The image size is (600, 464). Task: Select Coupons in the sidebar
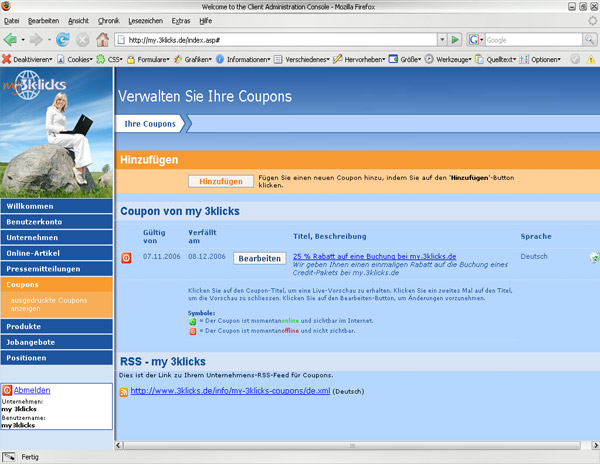(57, 284)
